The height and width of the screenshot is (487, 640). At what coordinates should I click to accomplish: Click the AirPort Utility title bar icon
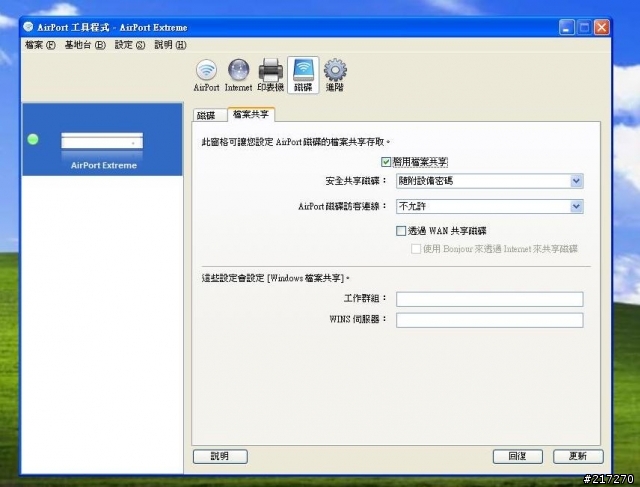tap(28, 27)
